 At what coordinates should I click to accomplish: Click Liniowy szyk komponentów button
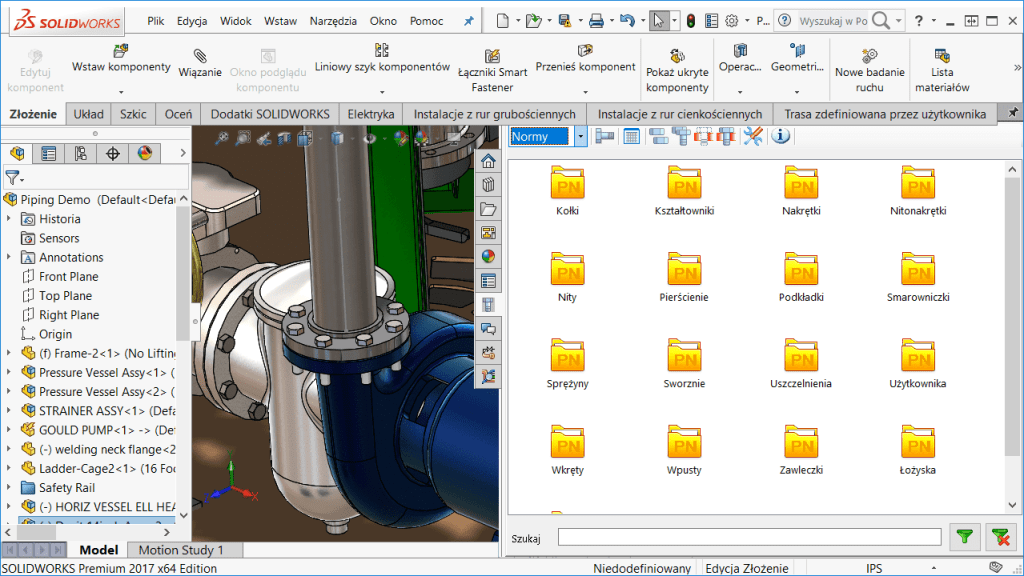click(382, 59)
